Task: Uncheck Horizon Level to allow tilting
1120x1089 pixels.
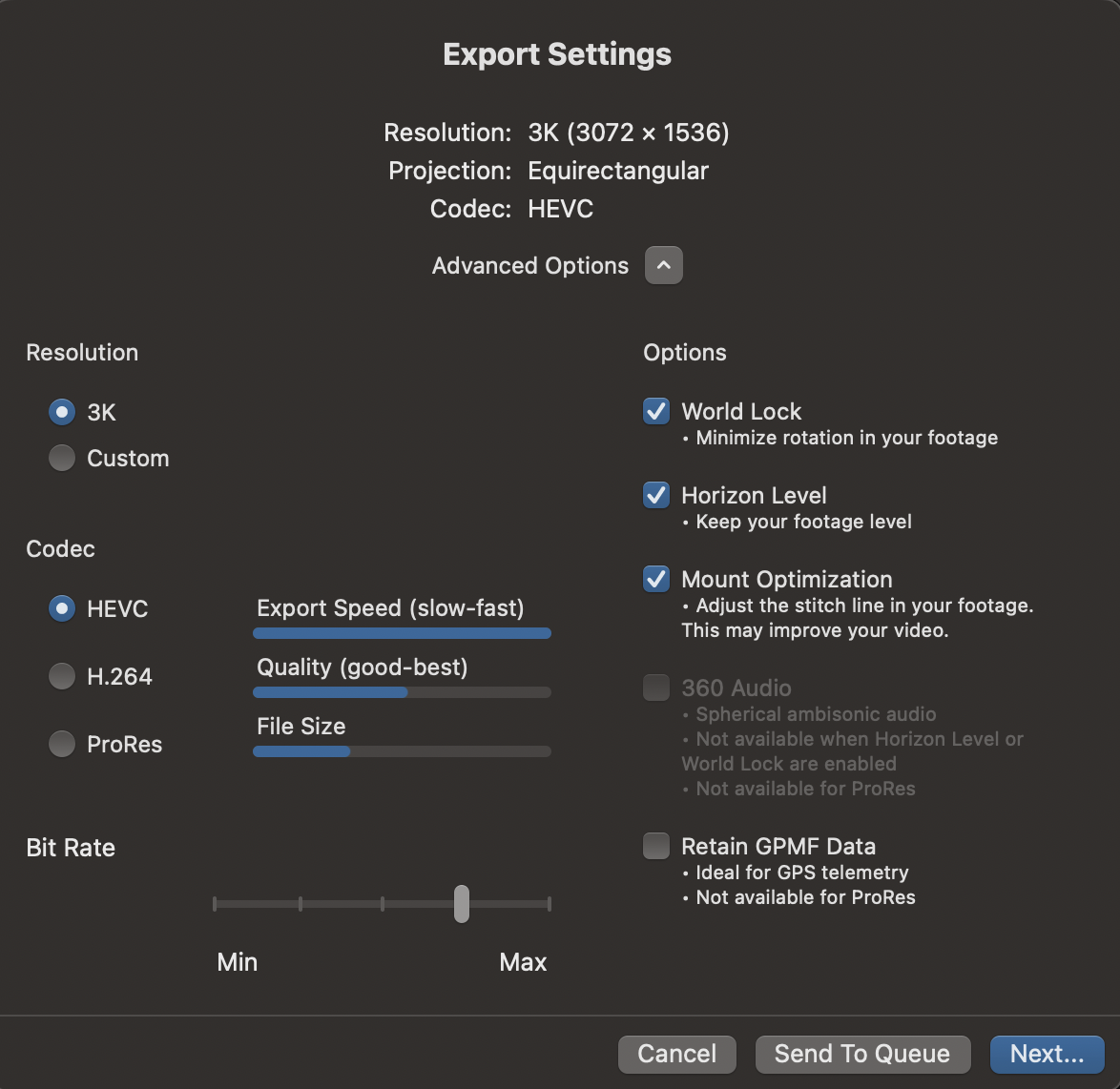Action: (x=655, y=495)
